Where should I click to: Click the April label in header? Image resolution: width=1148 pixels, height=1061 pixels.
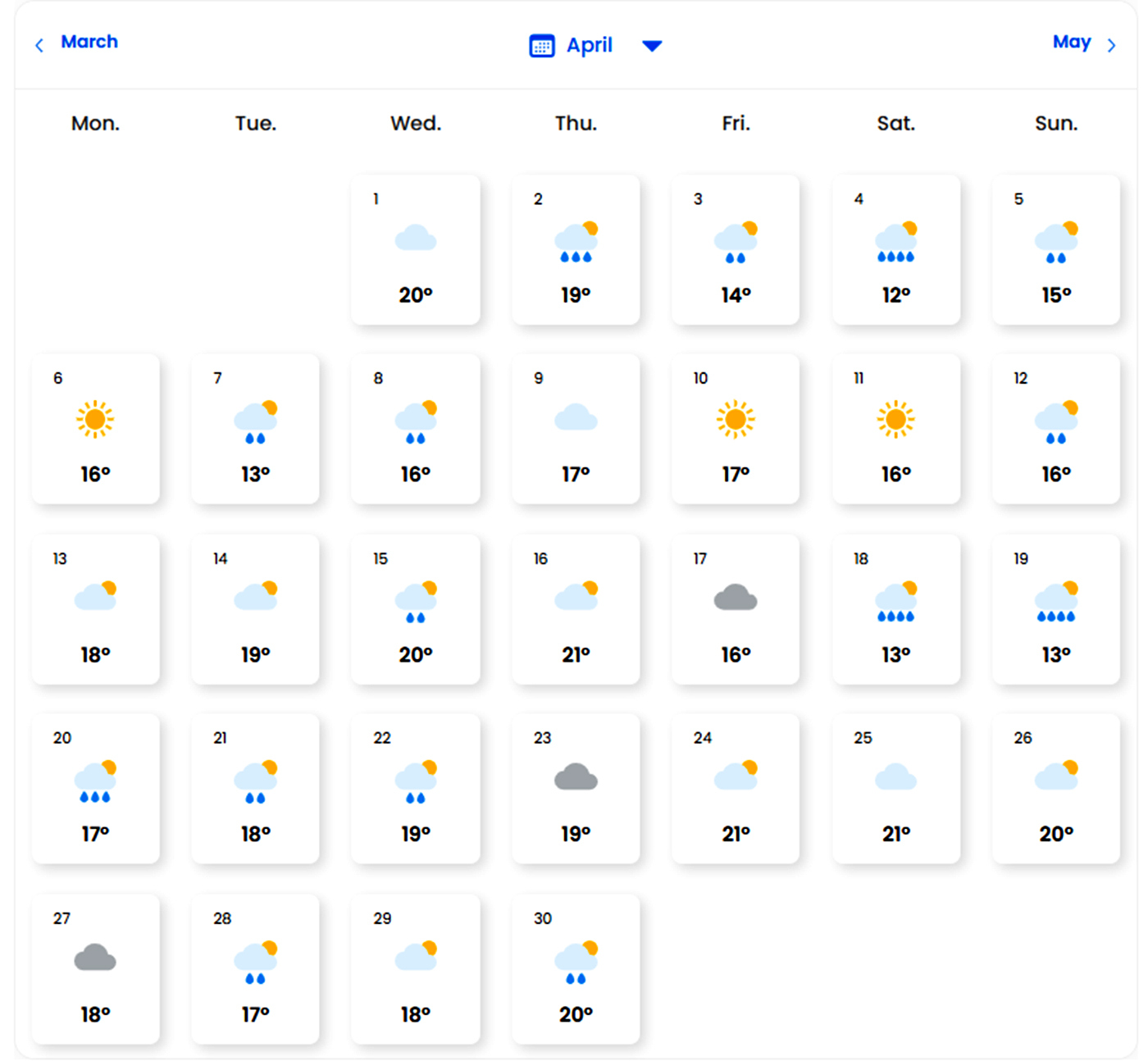click(x=590, y=46)
